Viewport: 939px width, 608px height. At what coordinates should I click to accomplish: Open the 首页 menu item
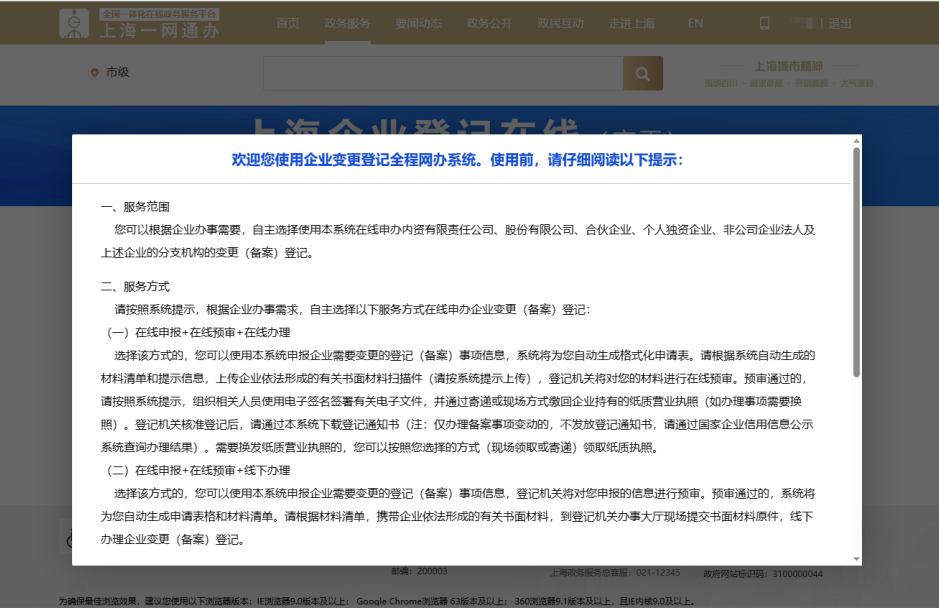287,24
